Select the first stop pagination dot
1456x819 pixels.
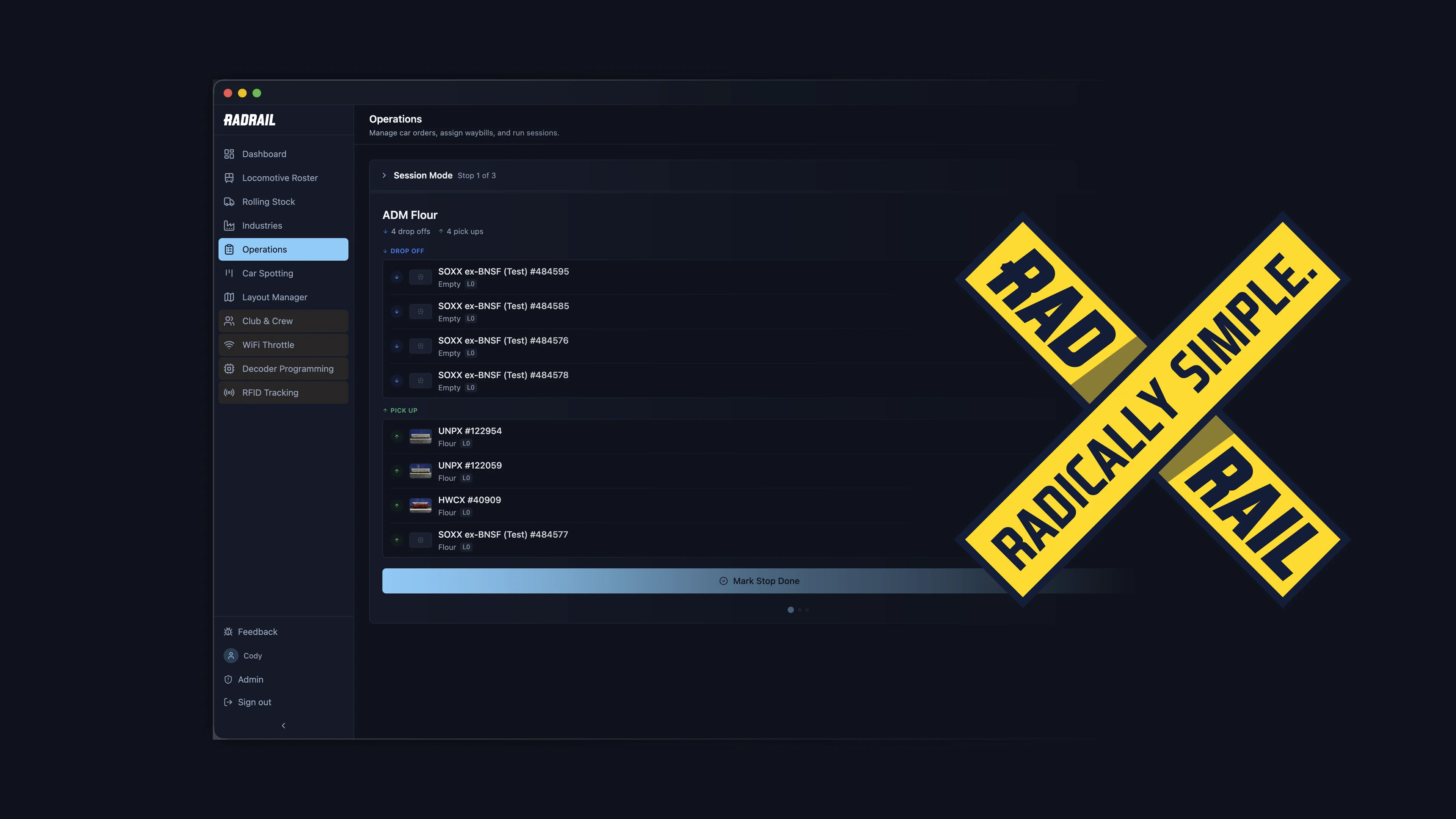(791, 610)
